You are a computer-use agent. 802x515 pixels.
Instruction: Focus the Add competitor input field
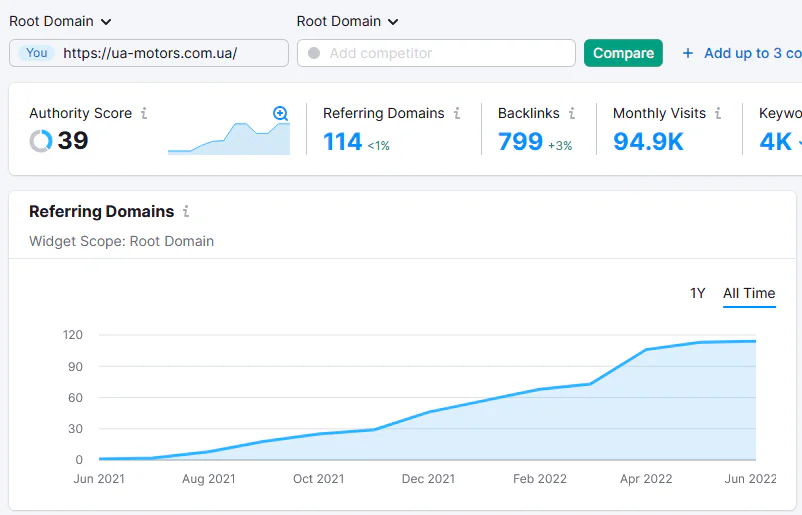click(x=436, y=53)
